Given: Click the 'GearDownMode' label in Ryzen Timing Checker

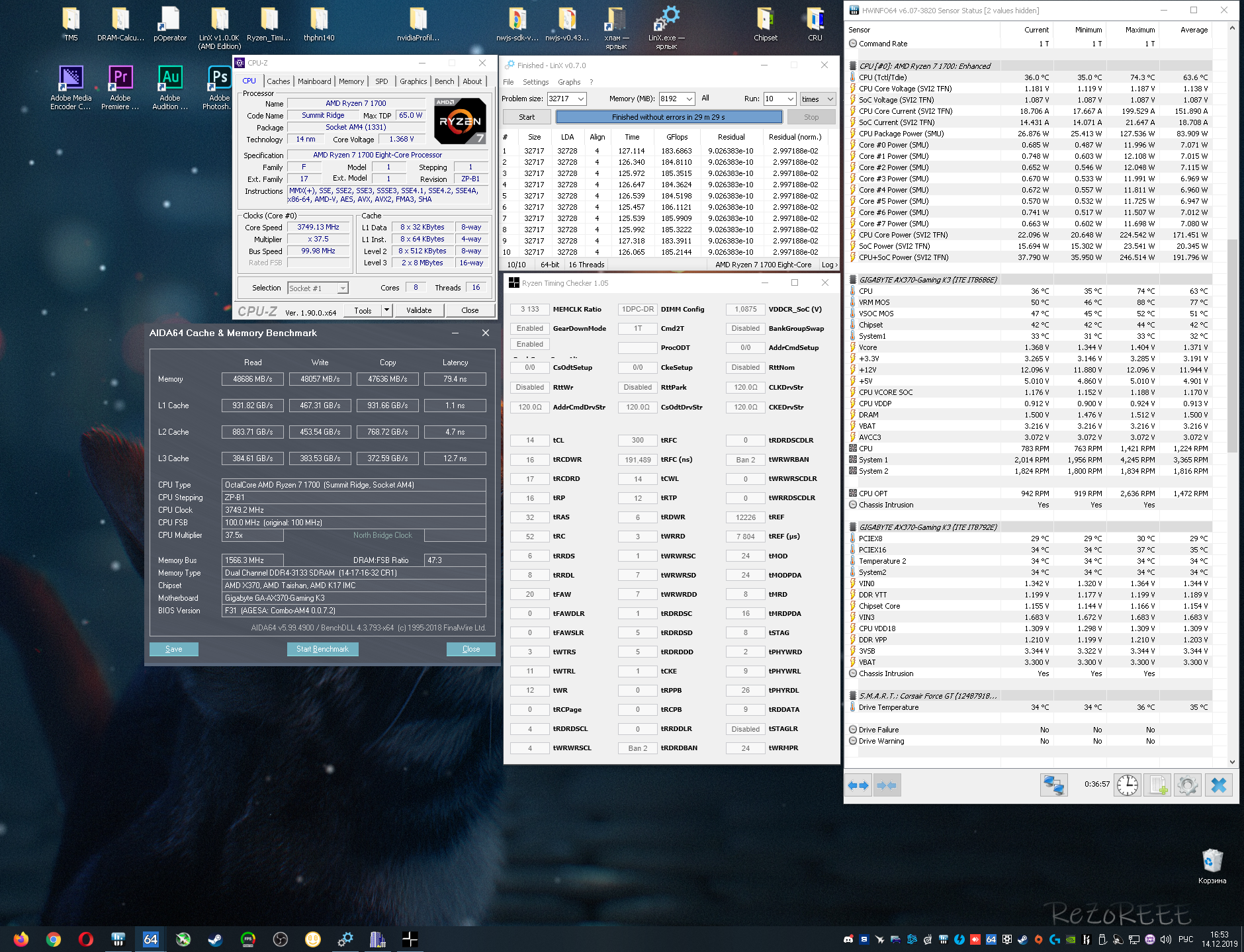Looking at the screenshot, I should click(x=580, y=329).
